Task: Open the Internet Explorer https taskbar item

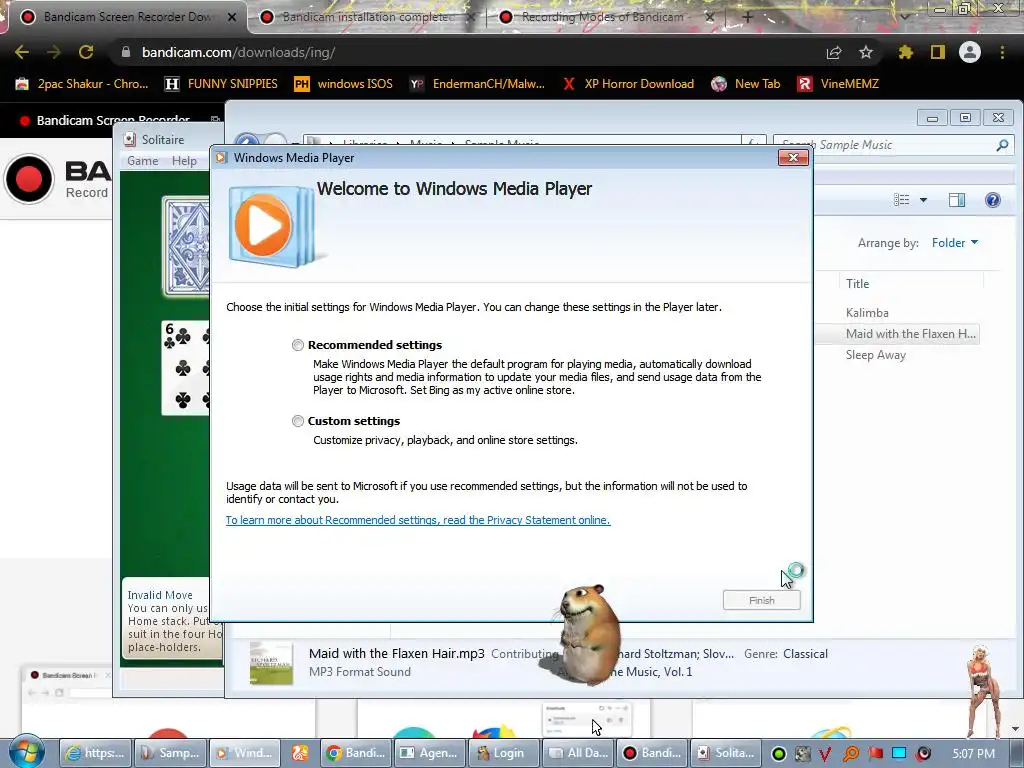Action: [95, 753]
